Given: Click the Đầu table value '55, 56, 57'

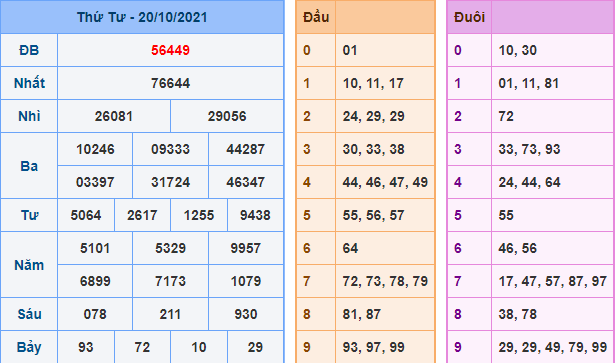Looking at the screenshot, I should [373, 215].
